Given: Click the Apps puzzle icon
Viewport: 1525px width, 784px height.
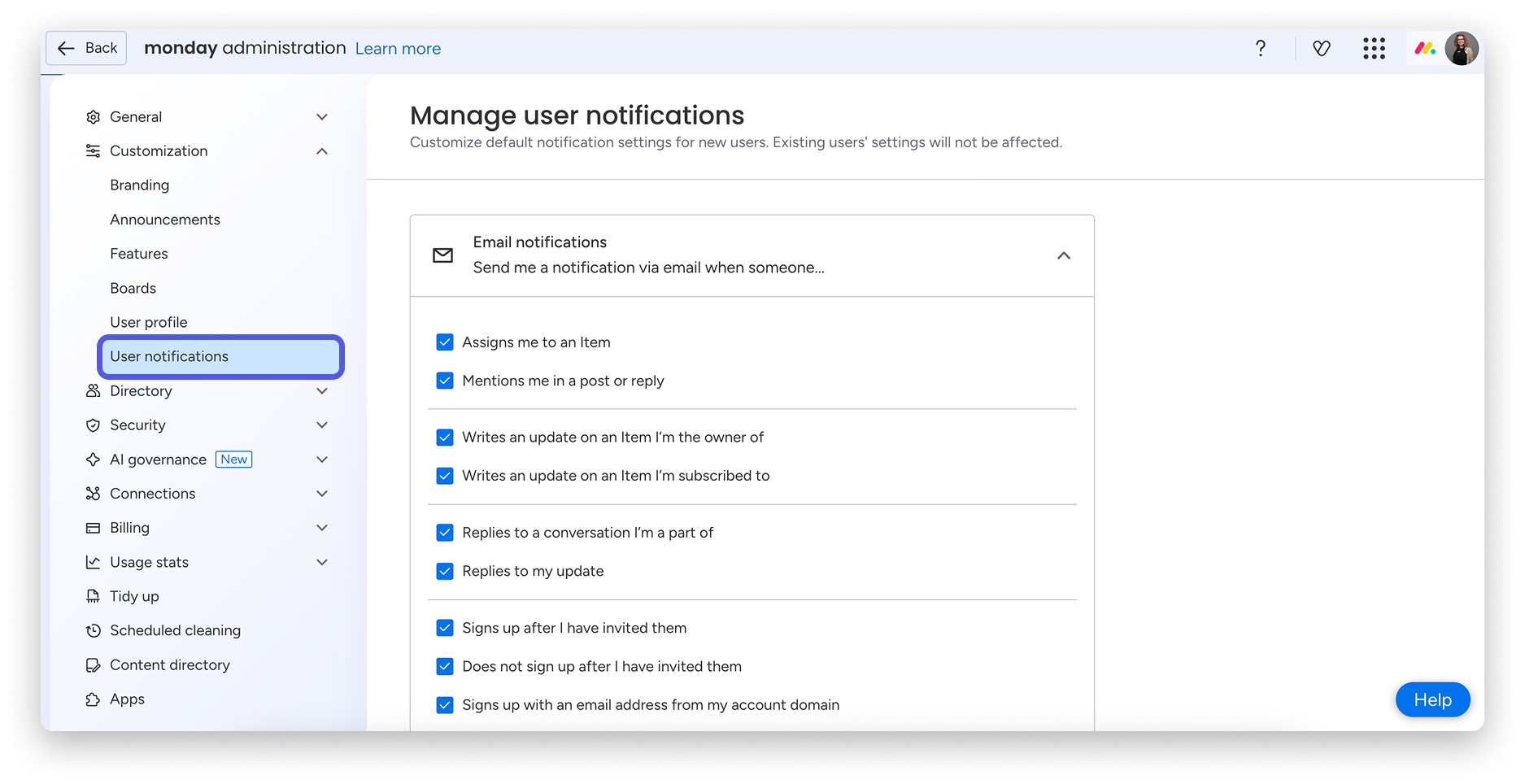Looking at the screenshot, I should coord(94,699).
